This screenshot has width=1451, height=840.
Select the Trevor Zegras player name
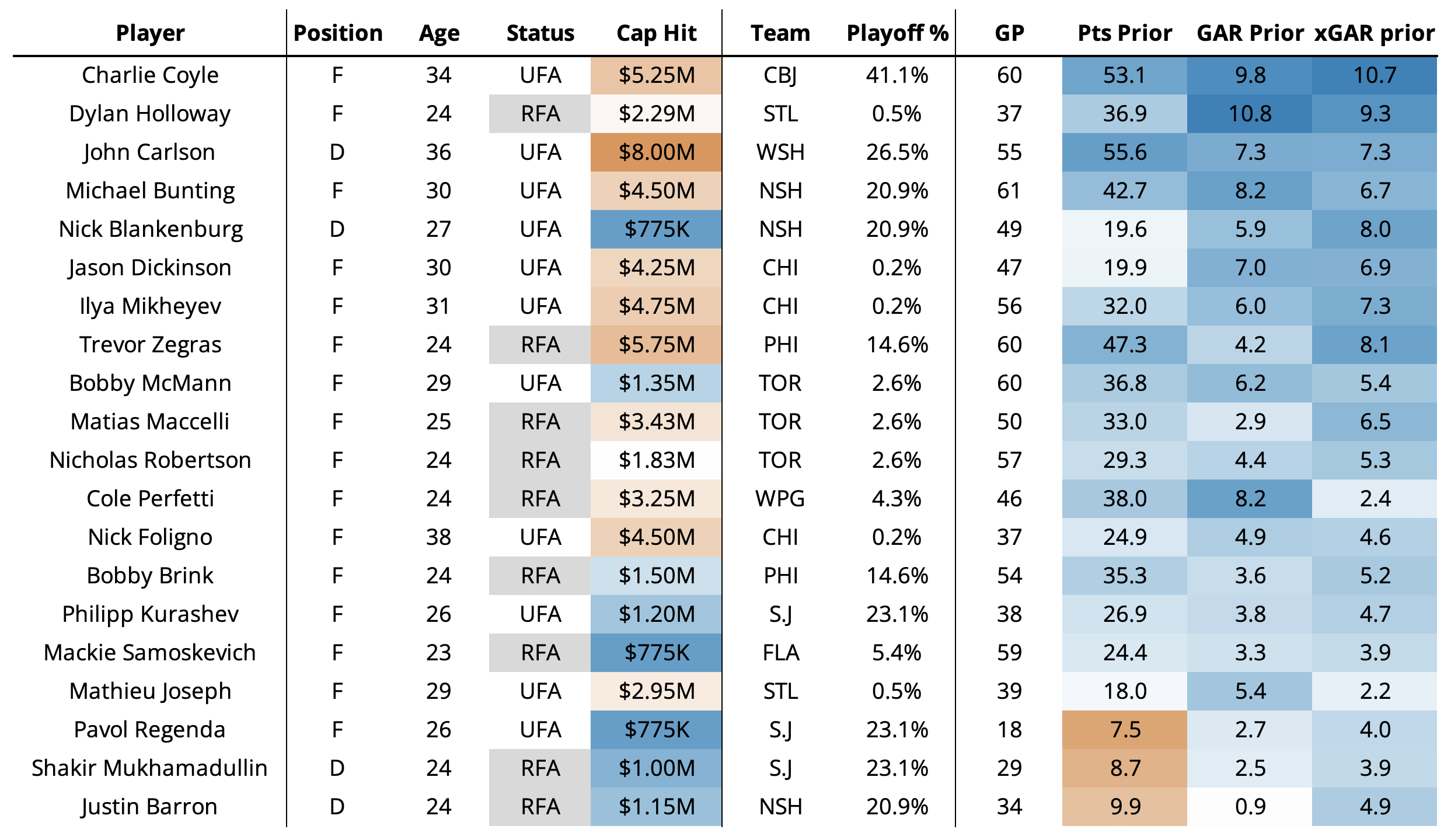[x=150, y=345]
